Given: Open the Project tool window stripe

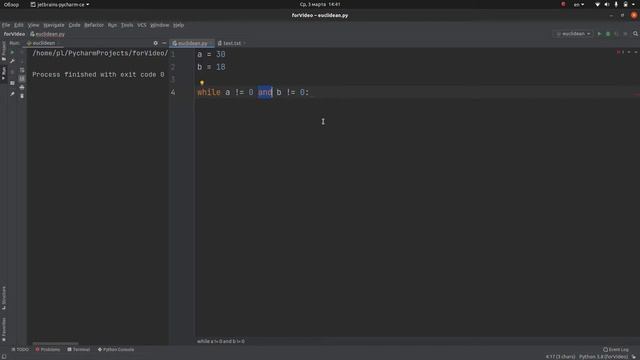Looking at the screenshot, I should point(4,51).
